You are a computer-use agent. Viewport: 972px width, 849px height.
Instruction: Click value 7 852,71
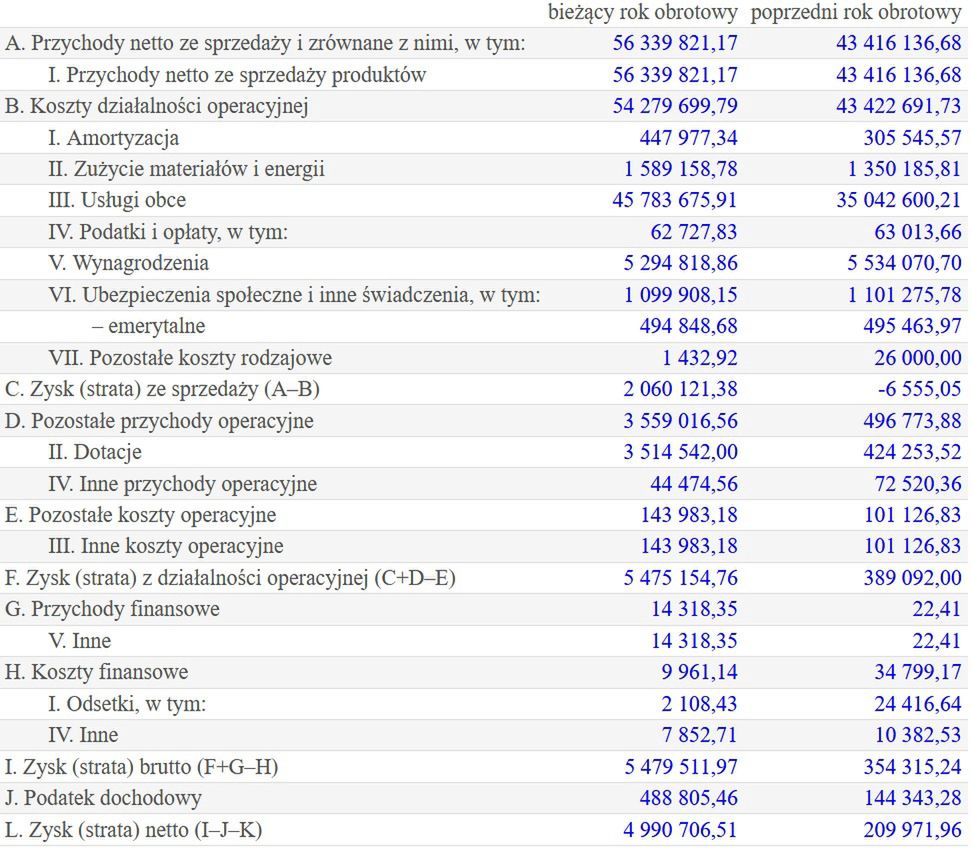(x=700, y=735)
